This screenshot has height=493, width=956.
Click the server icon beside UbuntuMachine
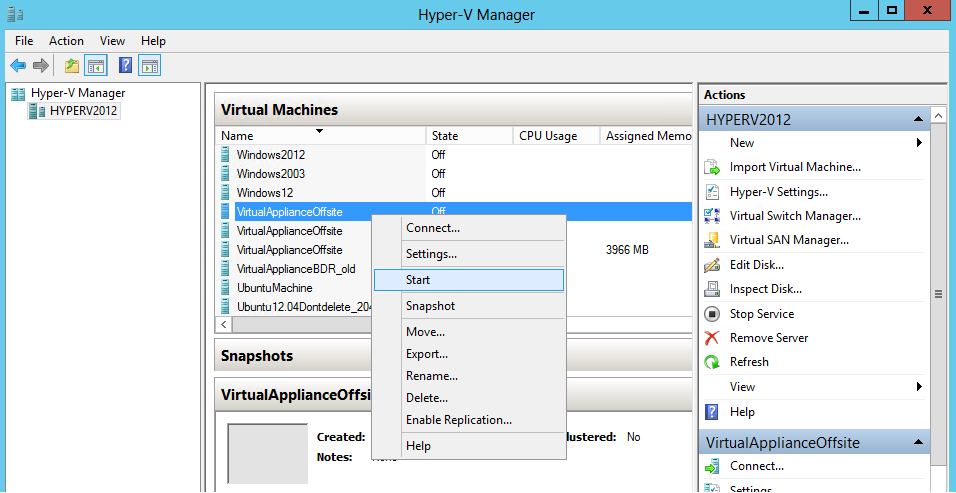pyautogui.click(x=226, y=288)
